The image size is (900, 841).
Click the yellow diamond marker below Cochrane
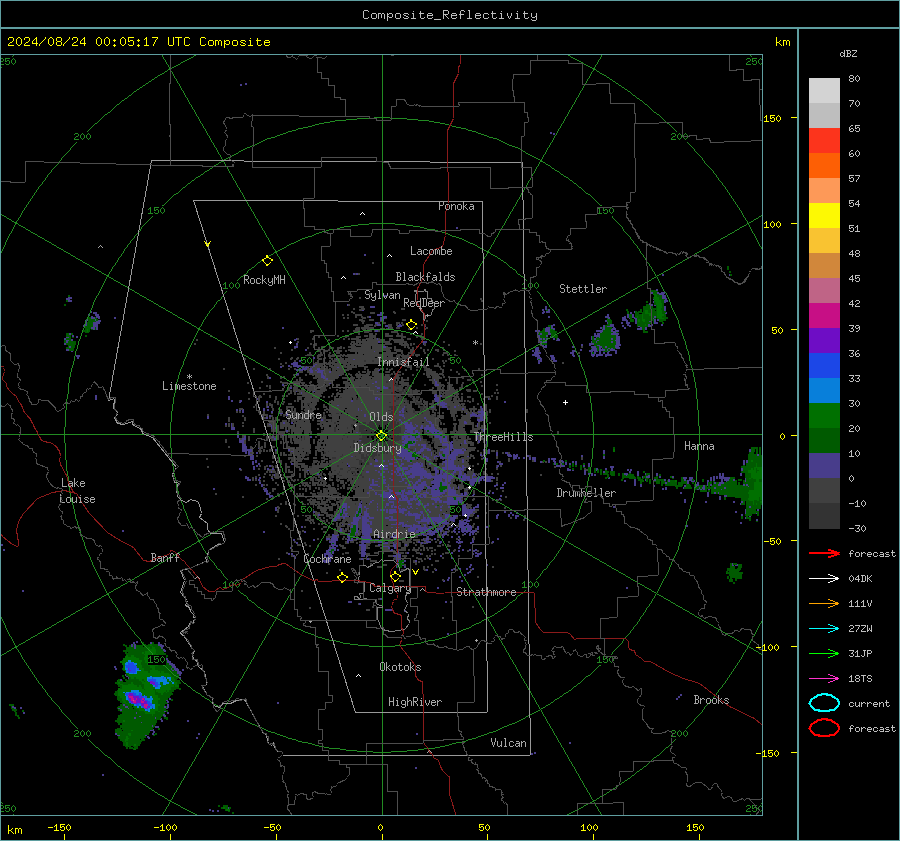(342, 577)
